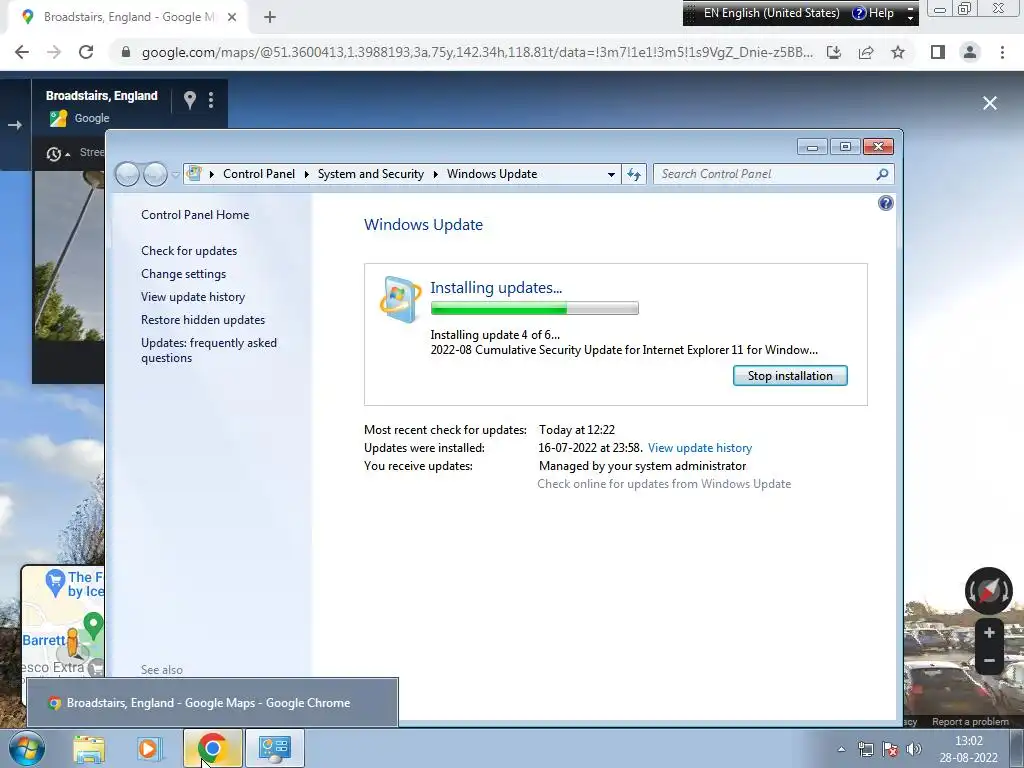Click Google Chrome taskbar icon
Image resolution: width=1024 pixels, height=768 pixels.
[x=212, y=748]
